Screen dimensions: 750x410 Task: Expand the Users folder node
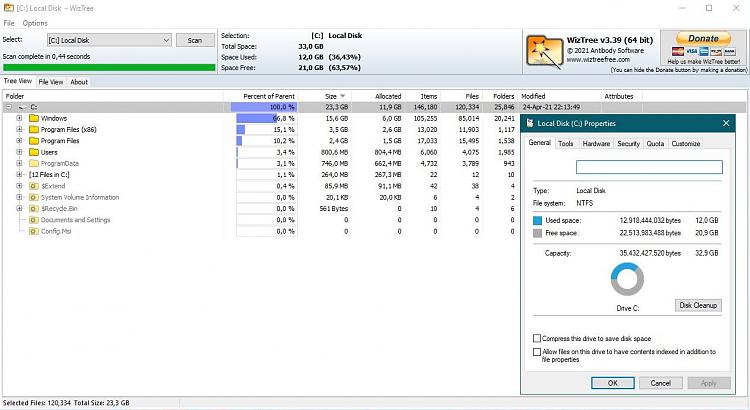click(20, 152)
